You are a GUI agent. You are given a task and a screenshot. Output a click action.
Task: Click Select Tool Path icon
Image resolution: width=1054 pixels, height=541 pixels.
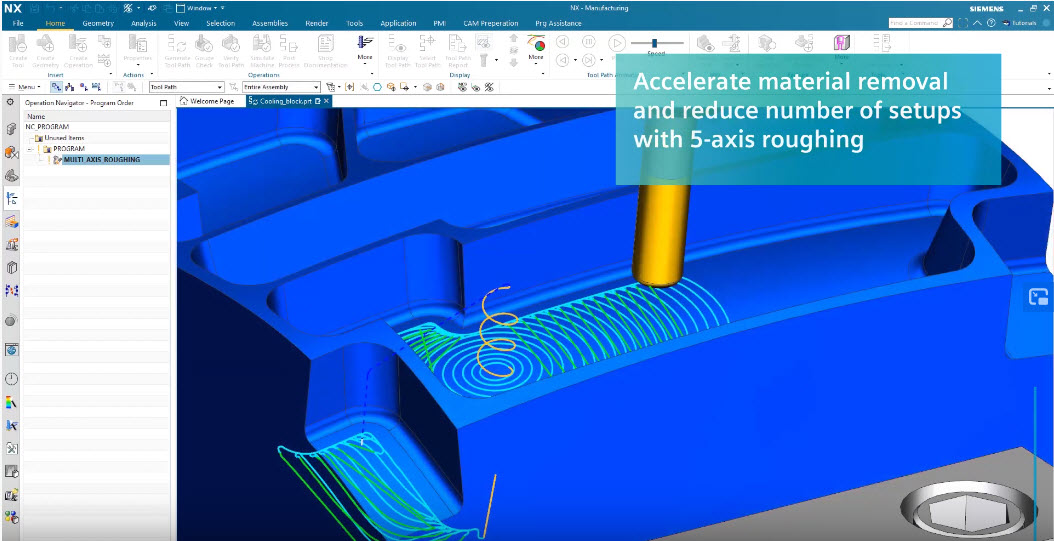click(427, 44)
